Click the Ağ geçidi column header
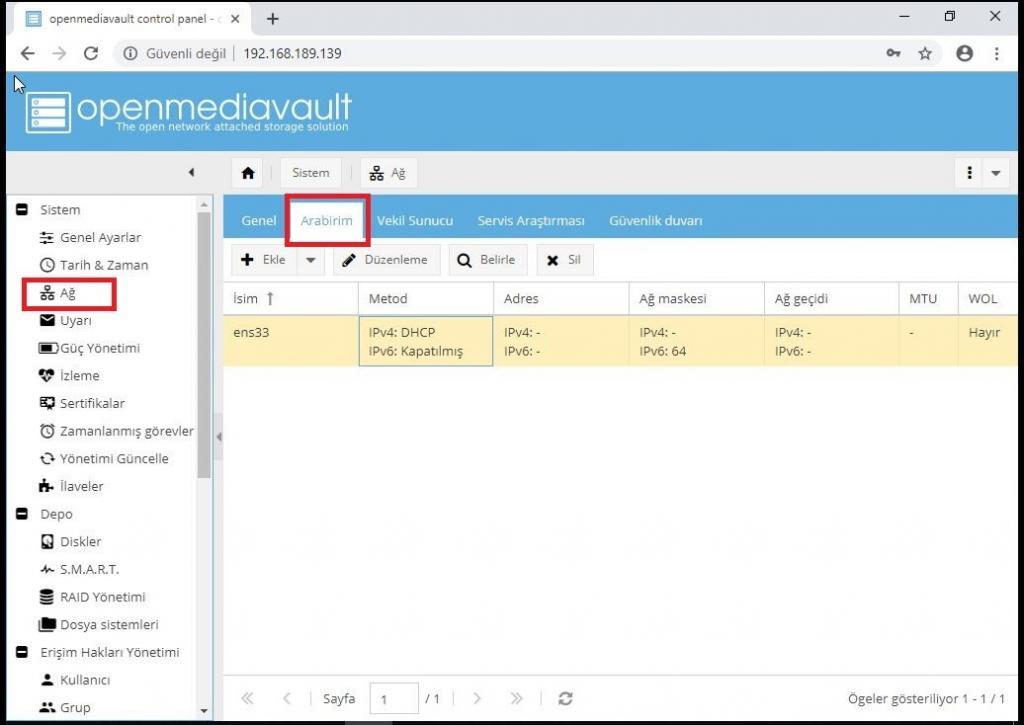 coord(831,298)
